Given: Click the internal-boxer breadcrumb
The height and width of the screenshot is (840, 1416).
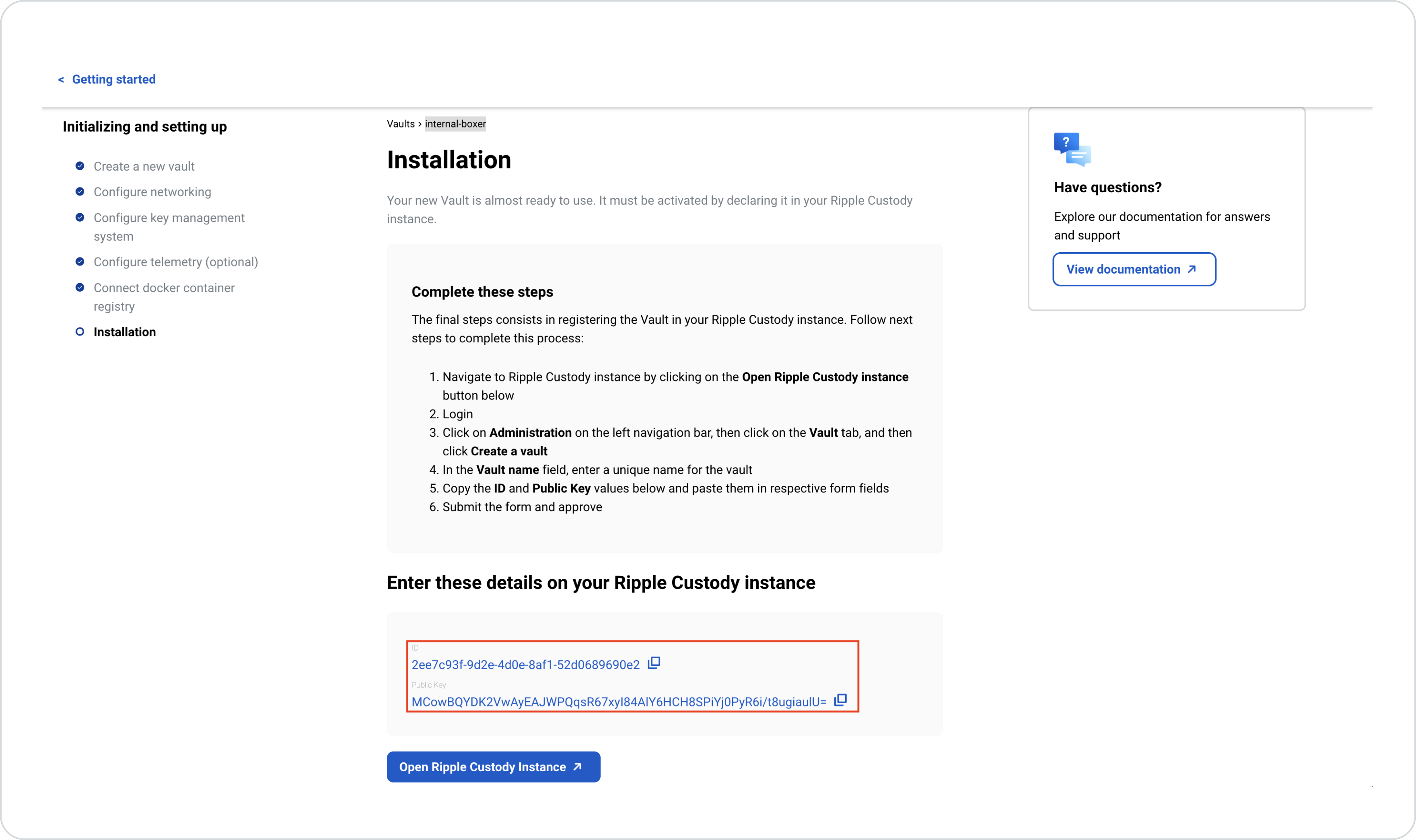Looking at the screenshot, I should point(456,124).
